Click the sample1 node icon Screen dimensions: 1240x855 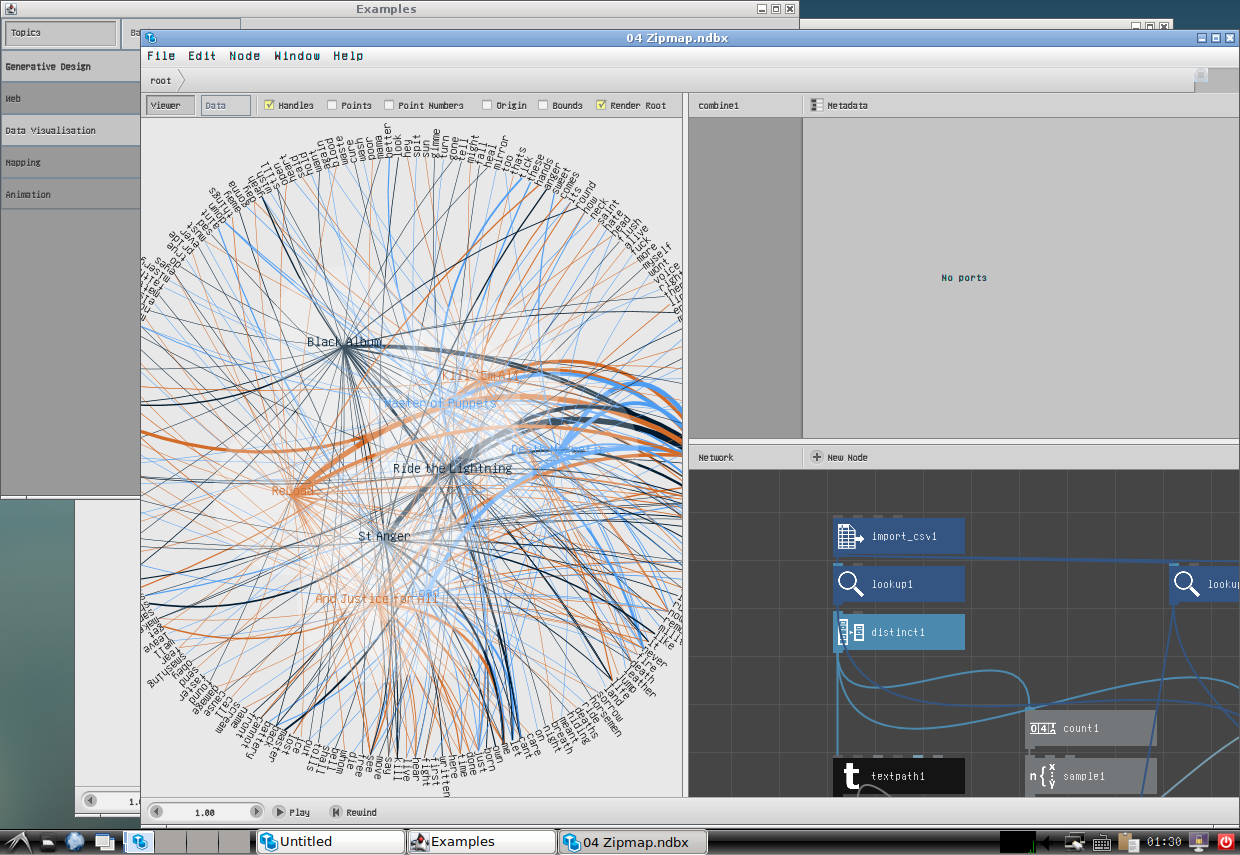tap(1043, 776)
